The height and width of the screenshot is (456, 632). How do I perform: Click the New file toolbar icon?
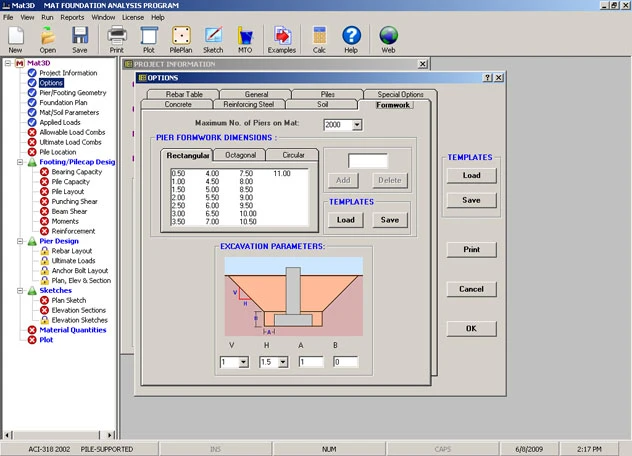(x=16, y=40)
